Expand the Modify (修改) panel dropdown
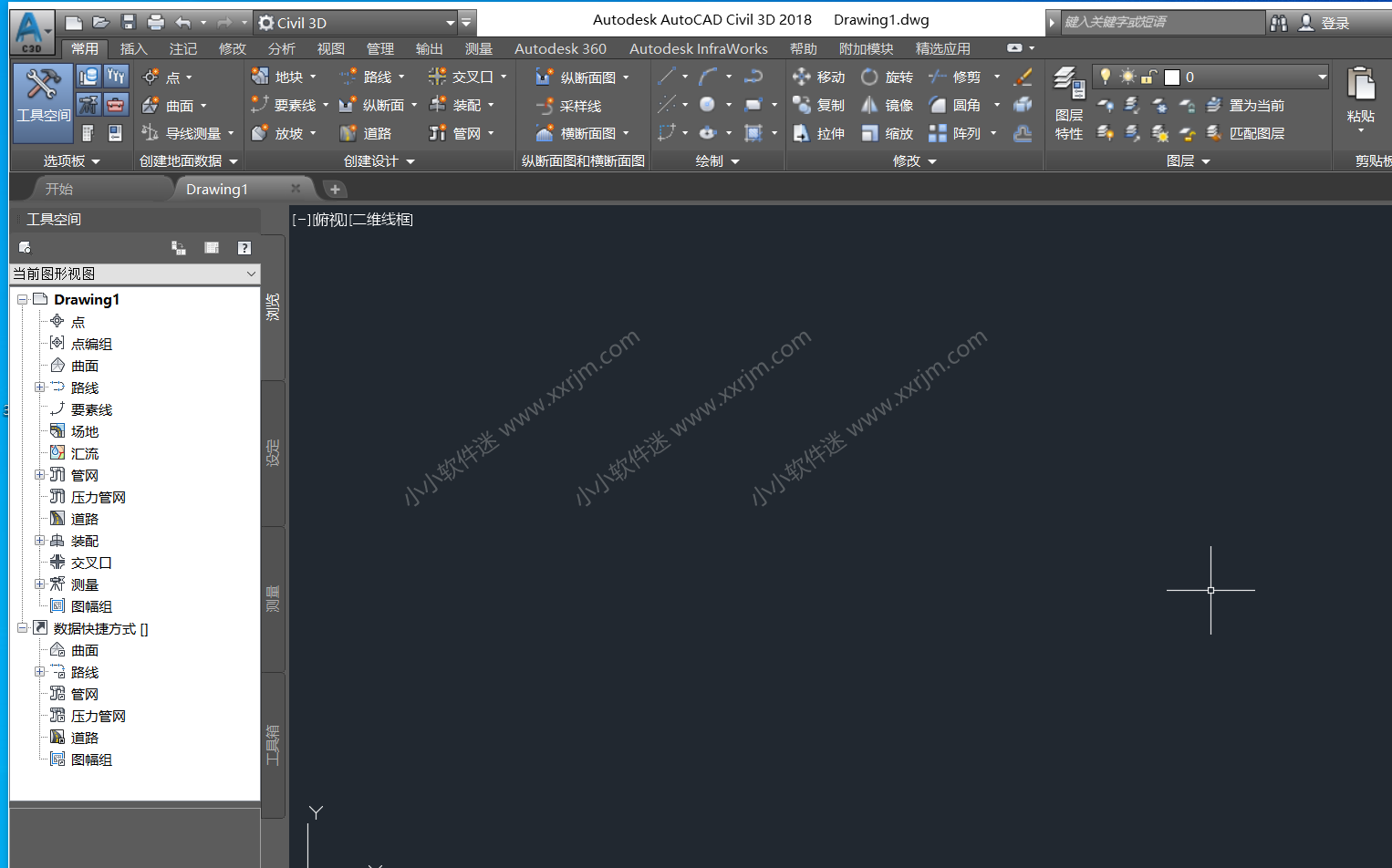 (x=915, y=161)
